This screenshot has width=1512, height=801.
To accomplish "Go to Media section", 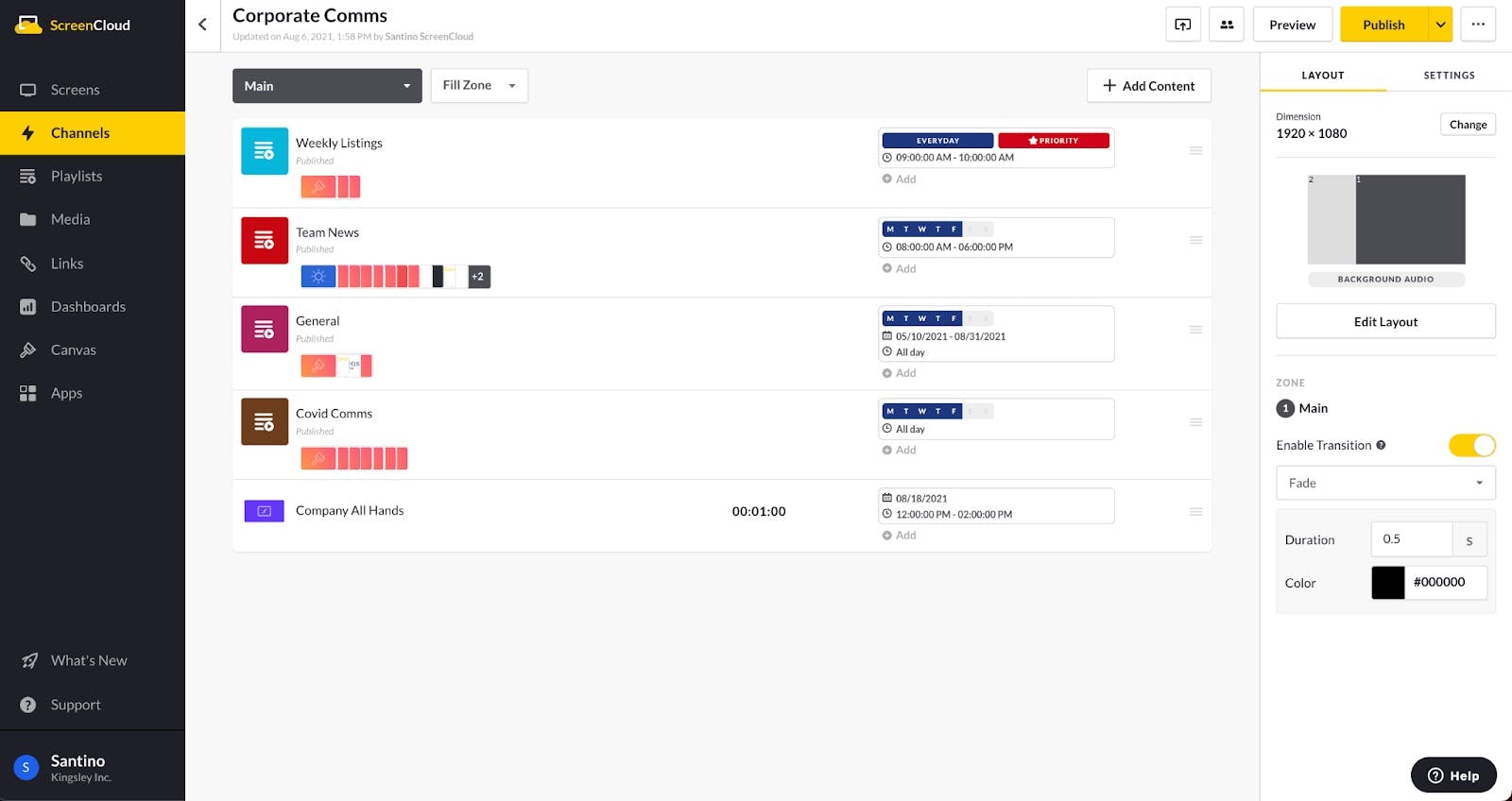I will (93, 219).
